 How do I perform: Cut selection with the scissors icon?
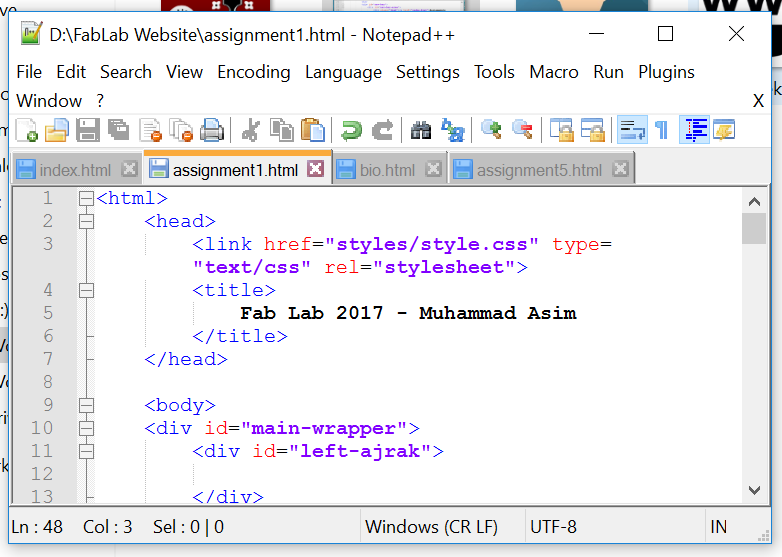(x=250, y=131)
